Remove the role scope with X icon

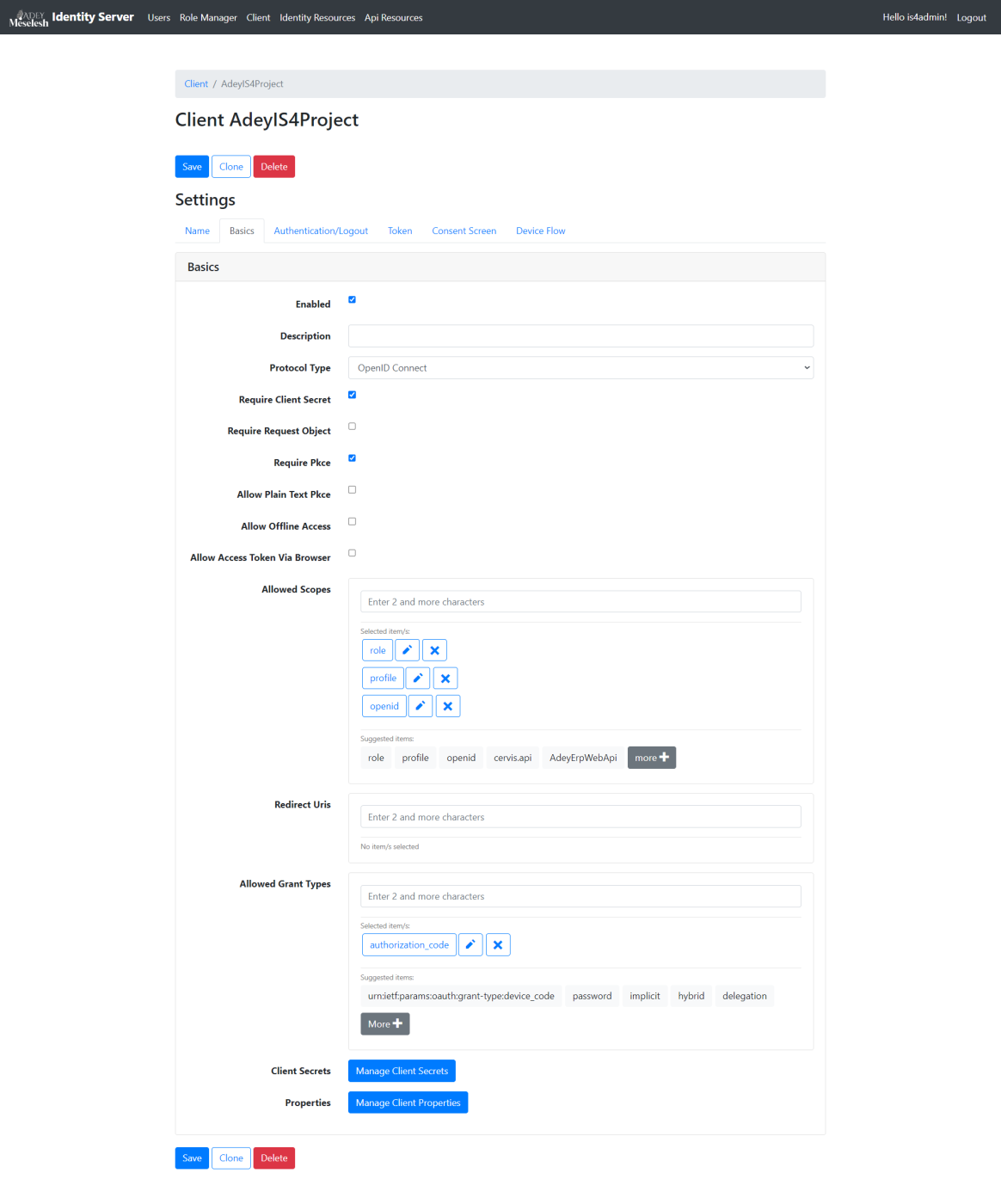pyautogui.click(x=434, y=650)
